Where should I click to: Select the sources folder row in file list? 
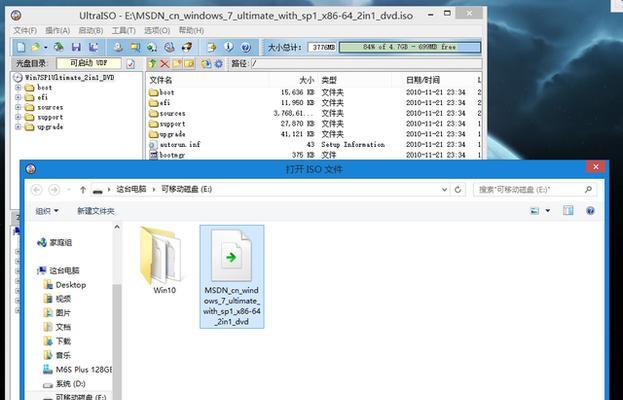coord(314,114)
